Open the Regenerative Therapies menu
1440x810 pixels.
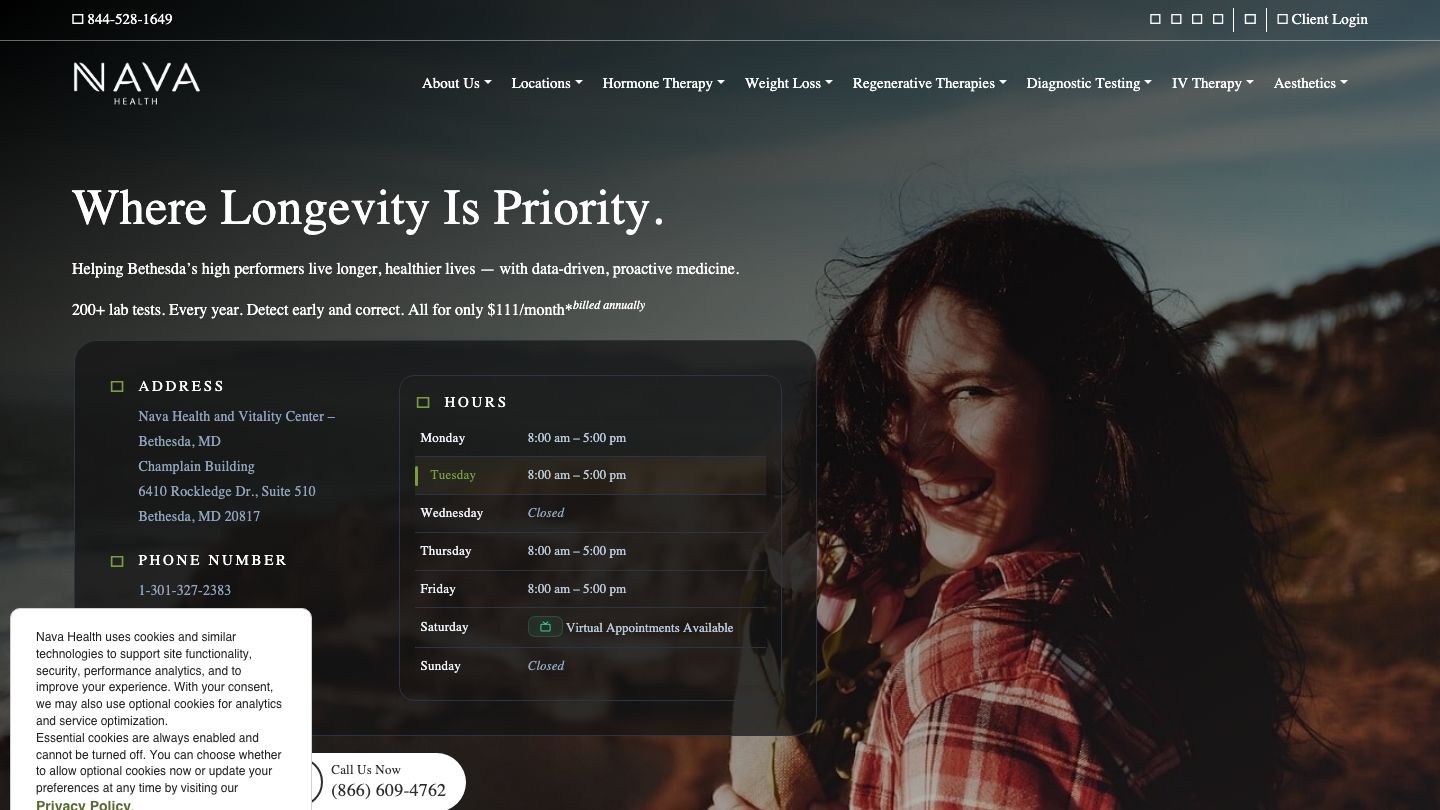pos(929,83)
